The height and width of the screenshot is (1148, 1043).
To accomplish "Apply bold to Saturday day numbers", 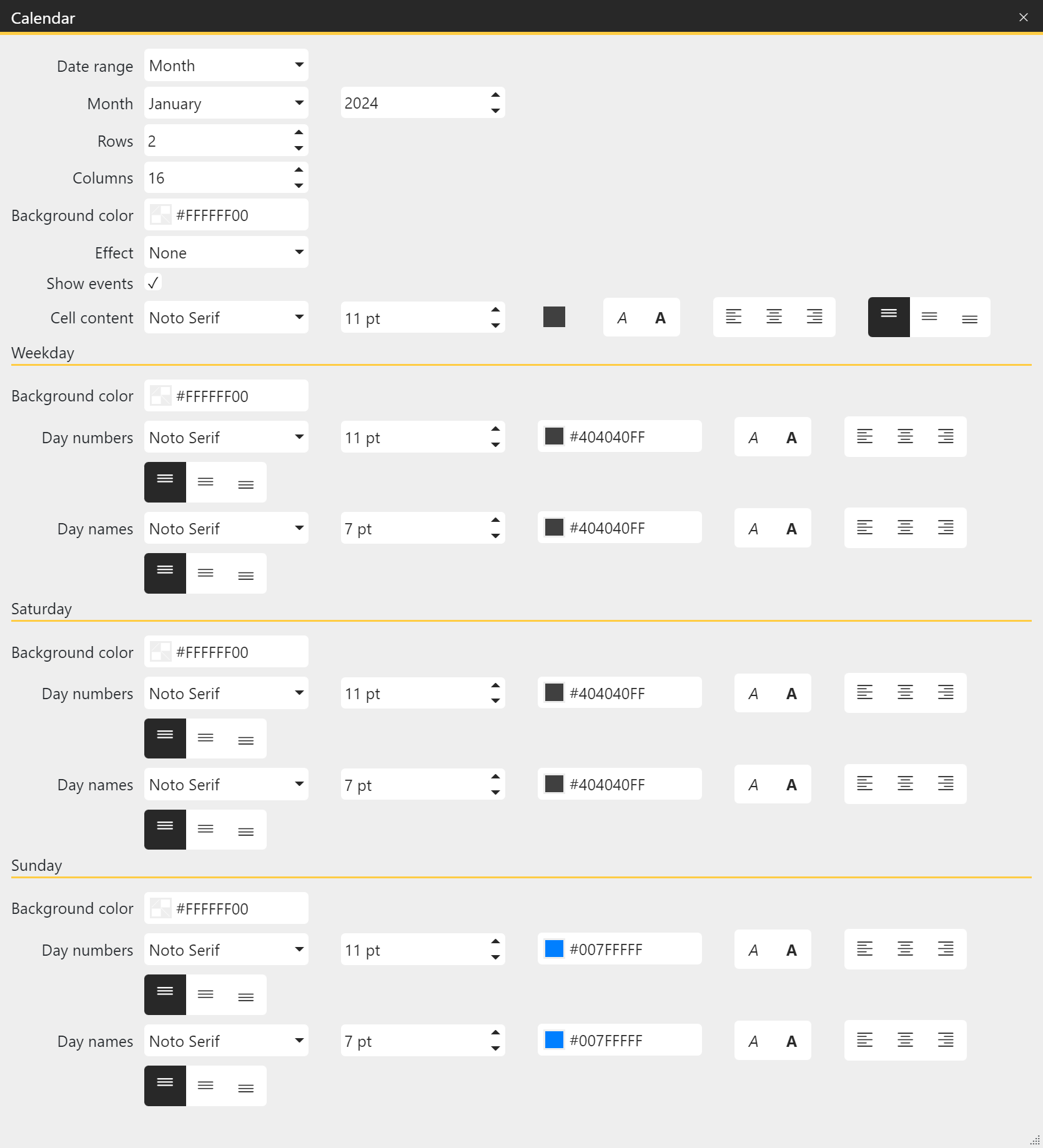I will (791, 693).
